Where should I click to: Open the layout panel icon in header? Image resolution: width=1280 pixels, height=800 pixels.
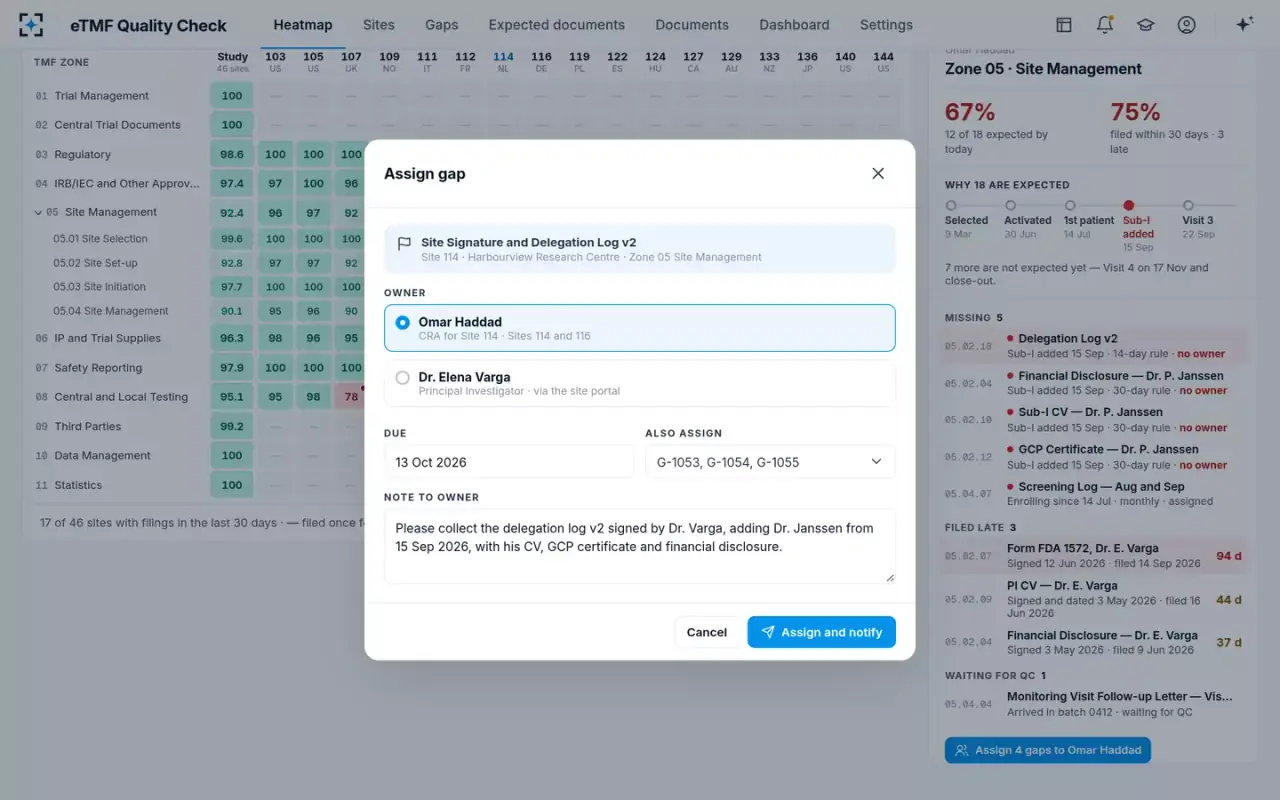coord(1064,25)
